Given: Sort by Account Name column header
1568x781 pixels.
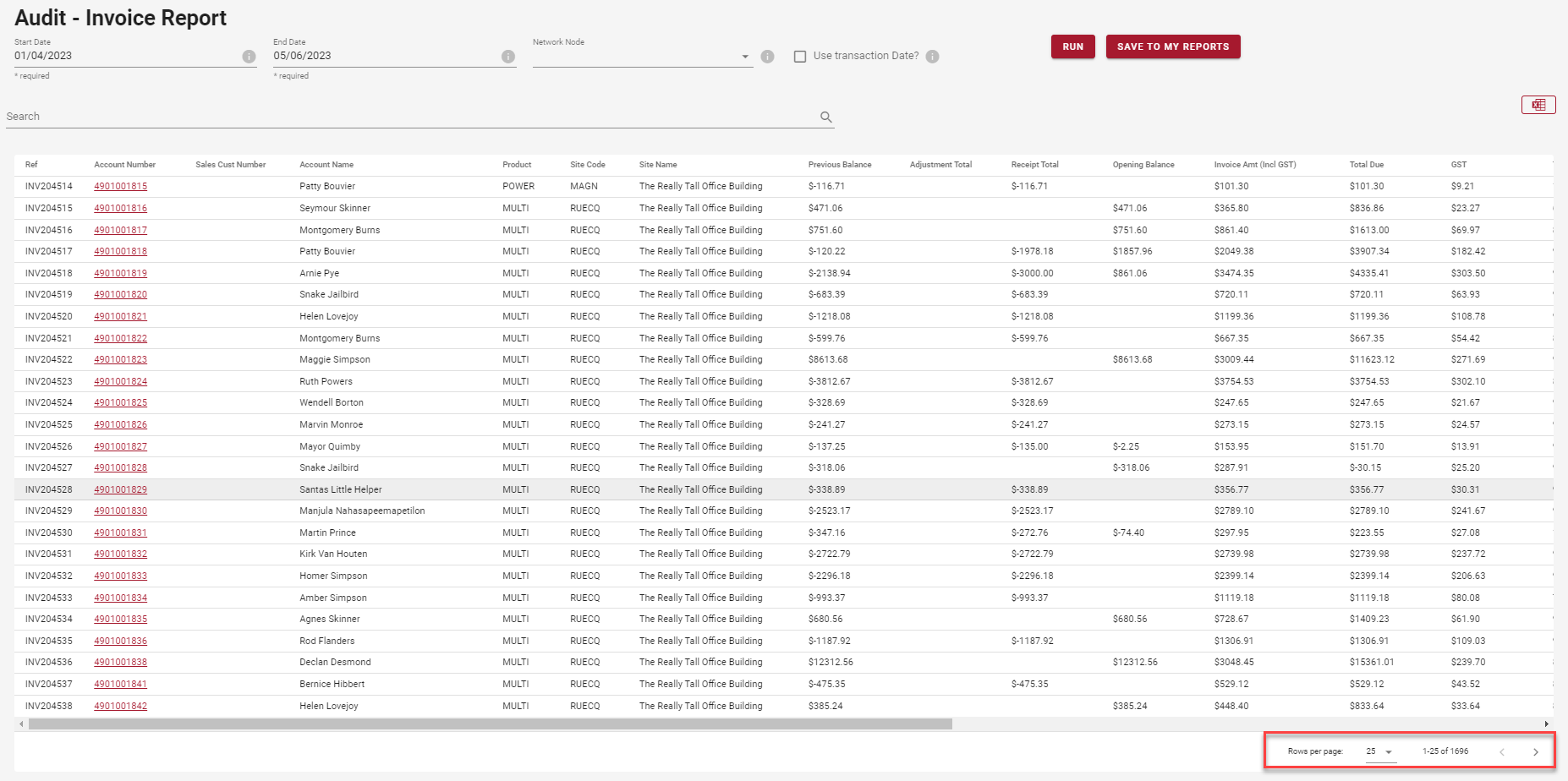Looking at the screenshot, I should tap(326, 165).
